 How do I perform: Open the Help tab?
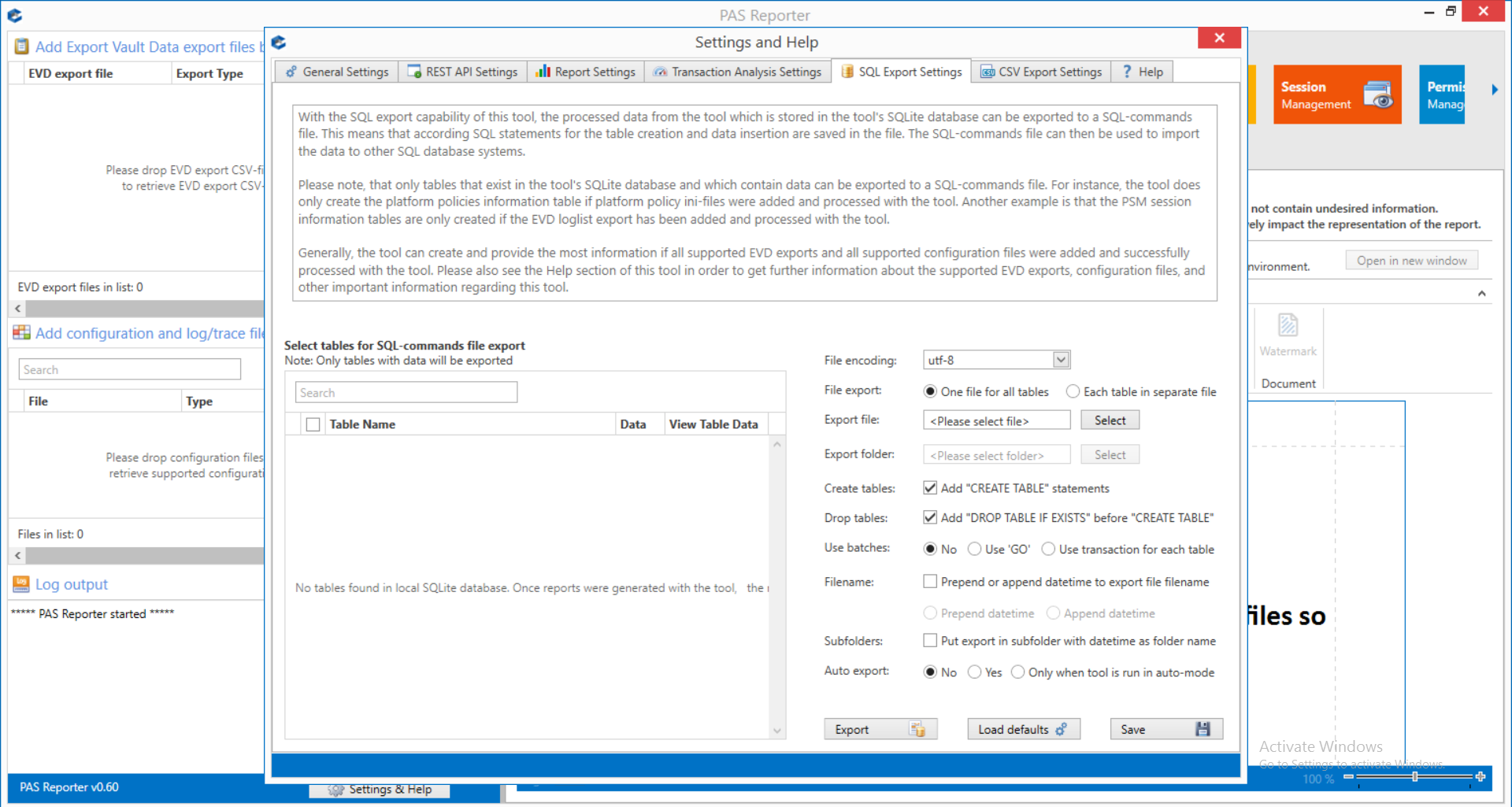(1143, 72)
